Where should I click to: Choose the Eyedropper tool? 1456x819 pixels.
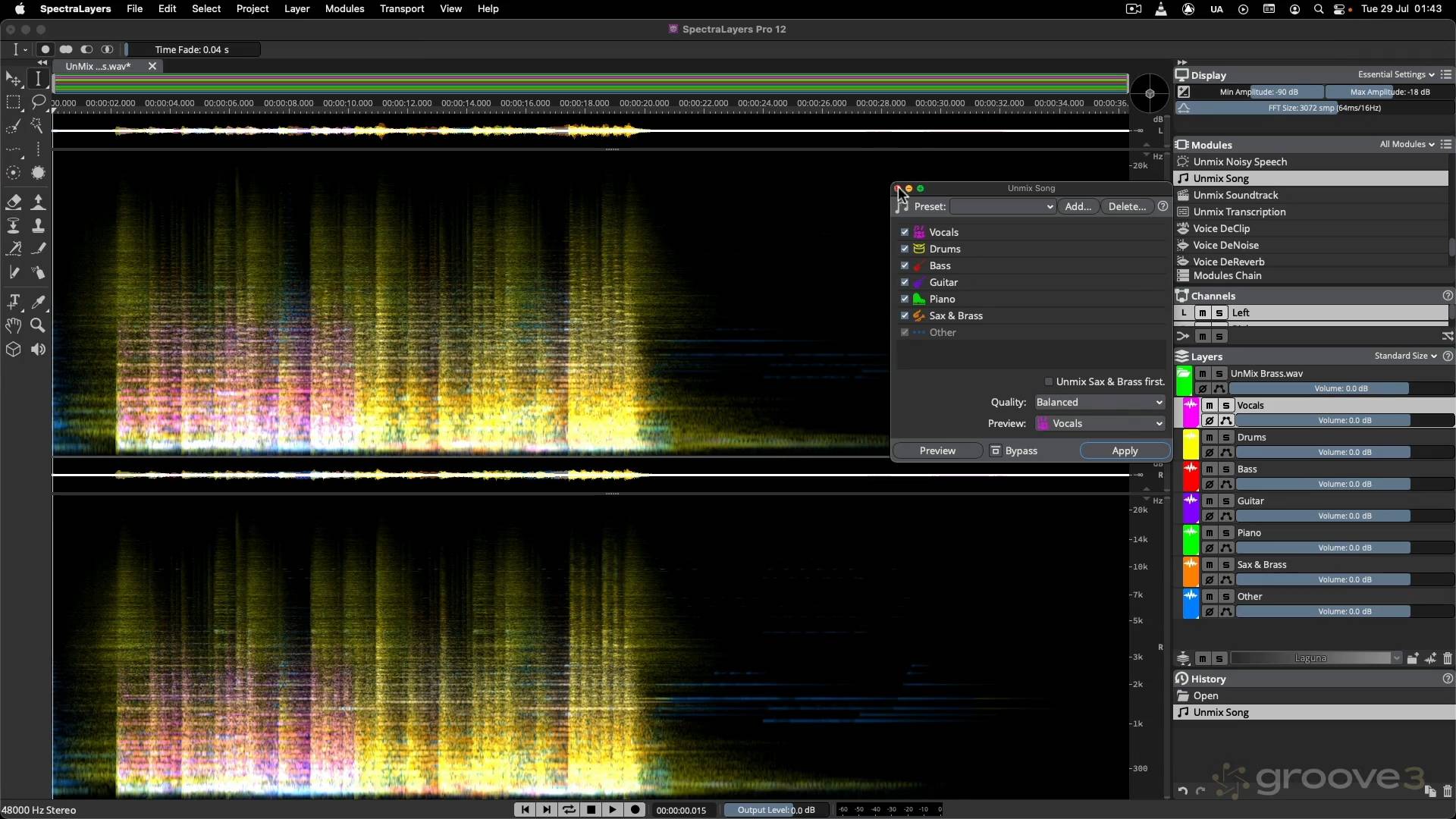coord(38,302)
